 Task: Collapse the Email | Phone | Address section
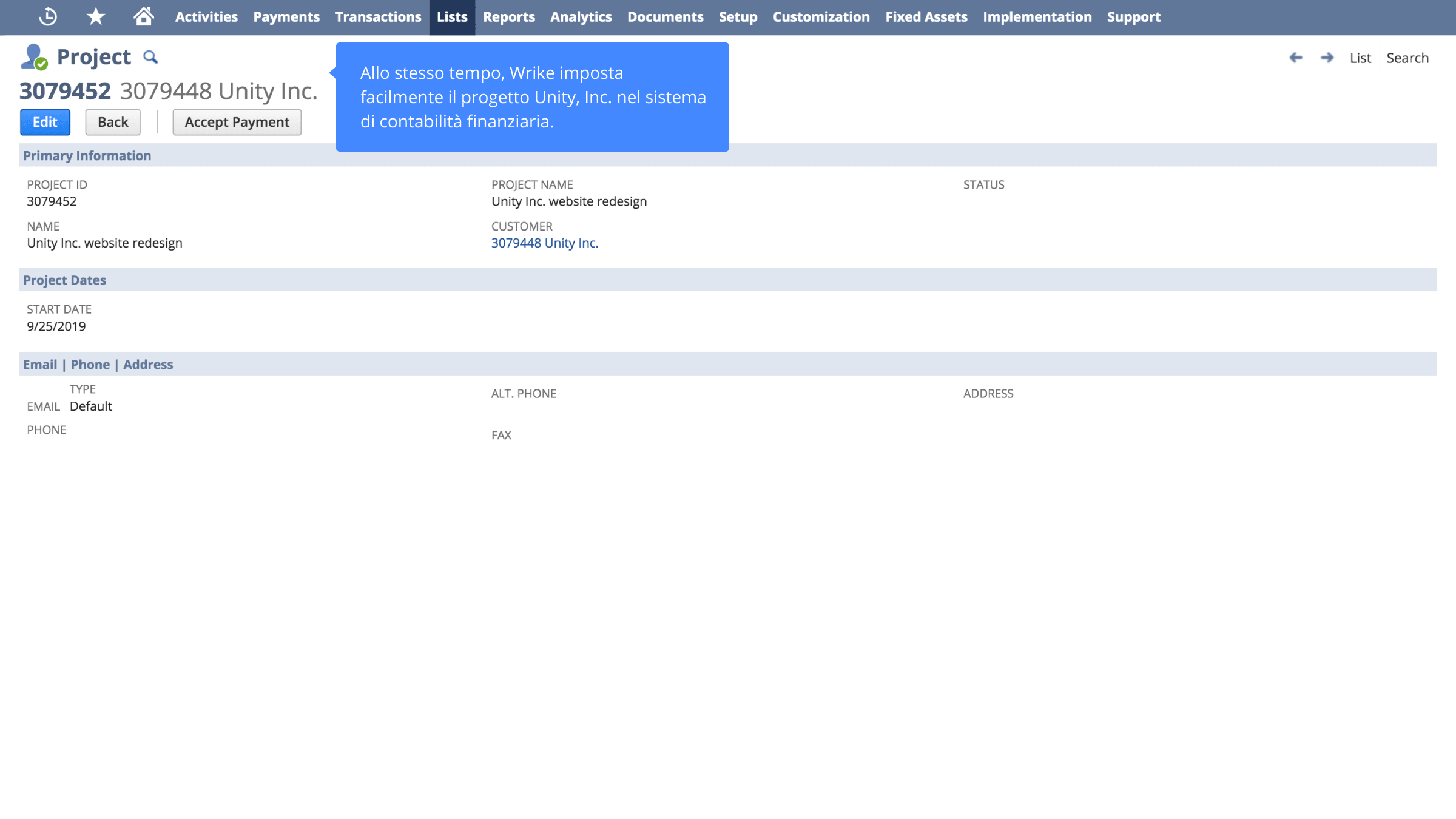(x=728, y=364)
